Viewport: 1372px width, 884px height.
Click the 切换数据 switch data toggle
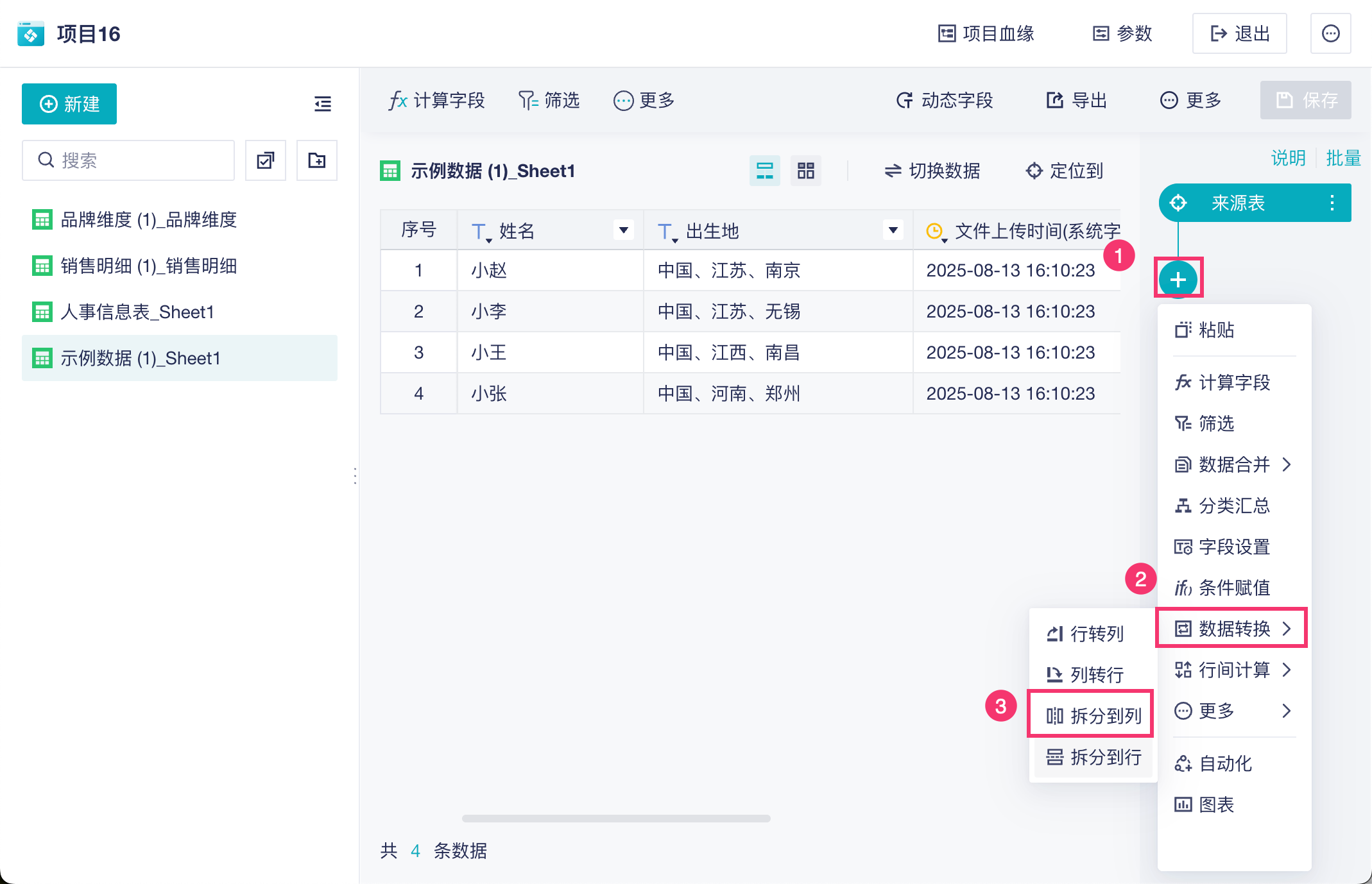click(932, 171)
